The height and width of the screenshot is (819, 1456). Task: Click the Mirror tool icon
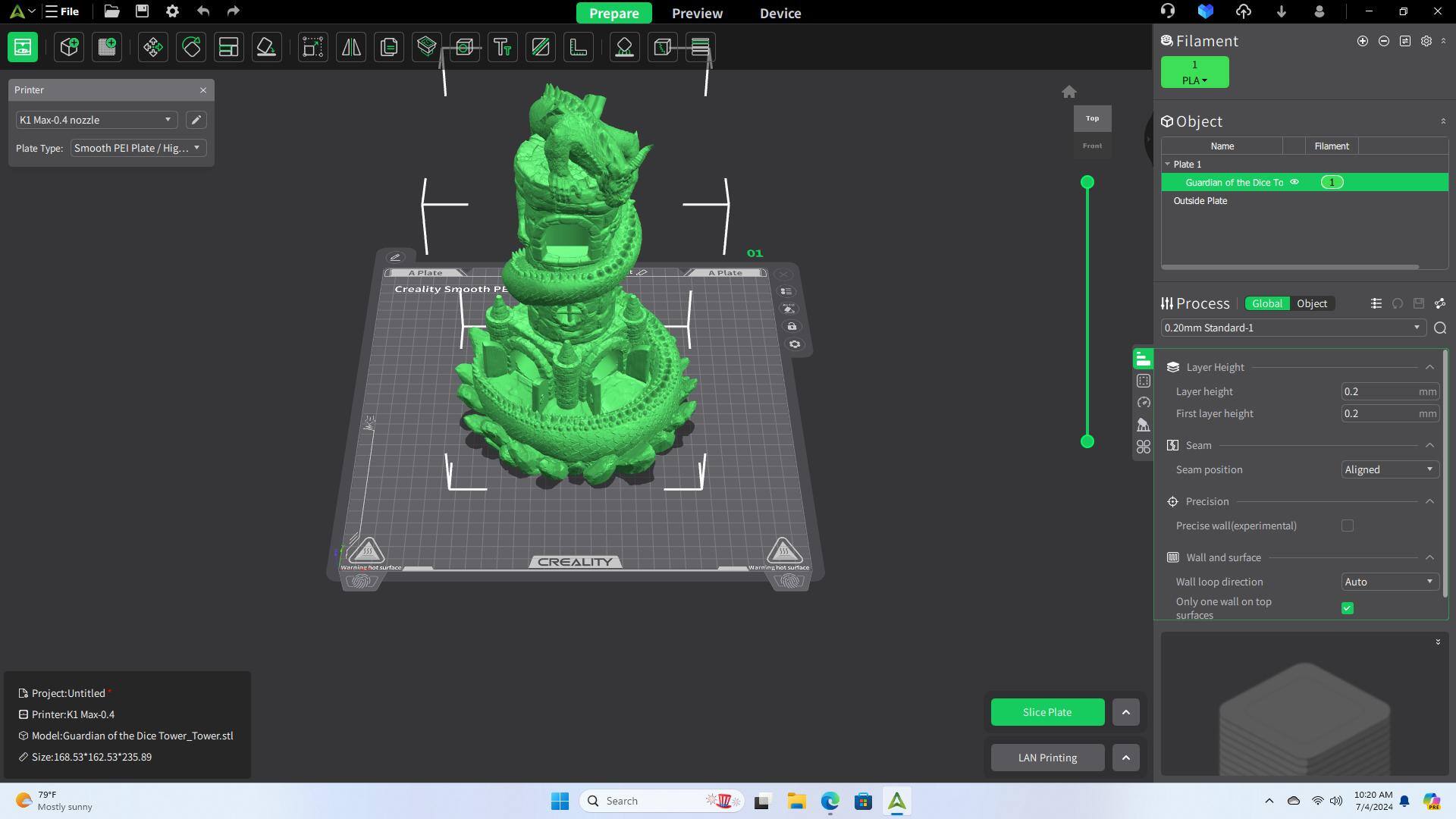click(351, 47)
